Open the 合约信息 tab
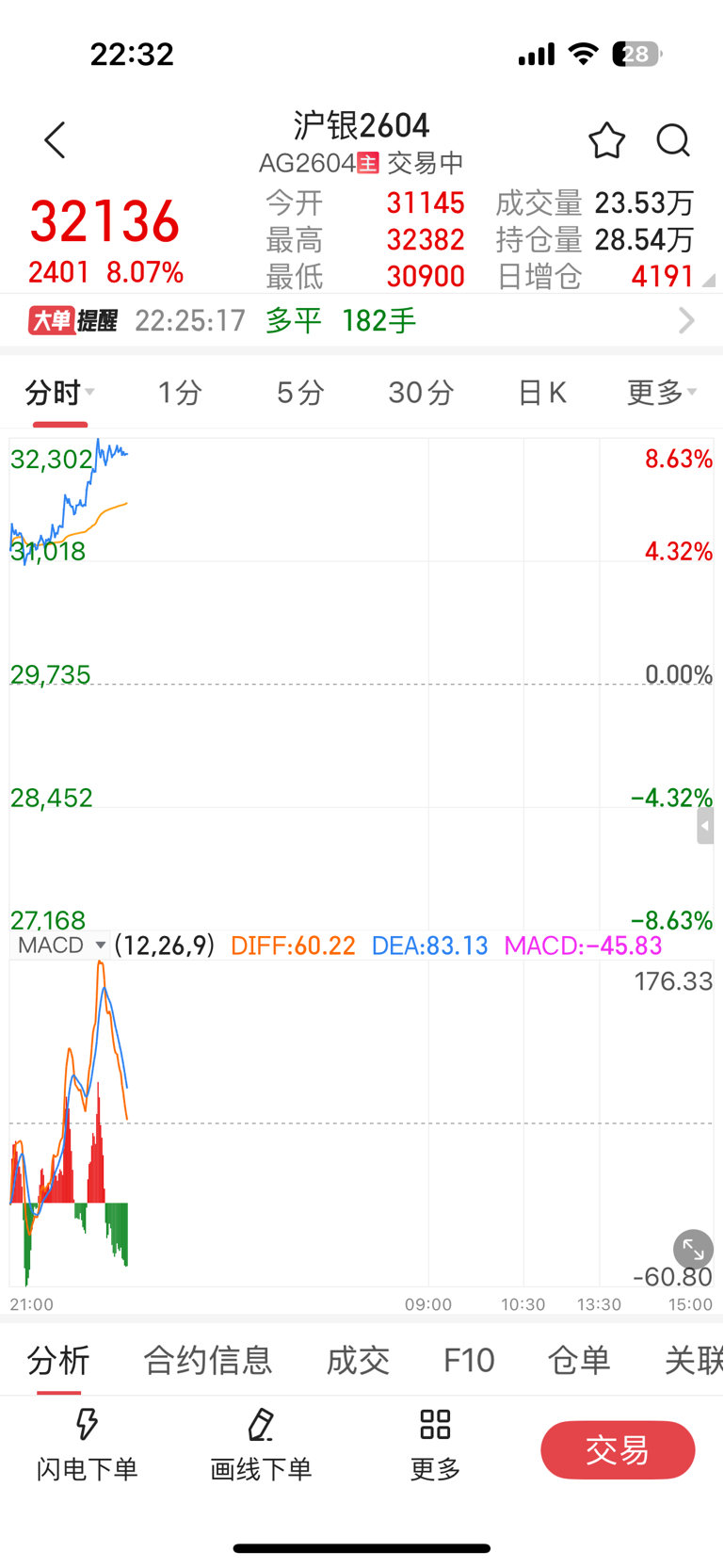This screenshot has width=724, height=1568. [207, 1360]
